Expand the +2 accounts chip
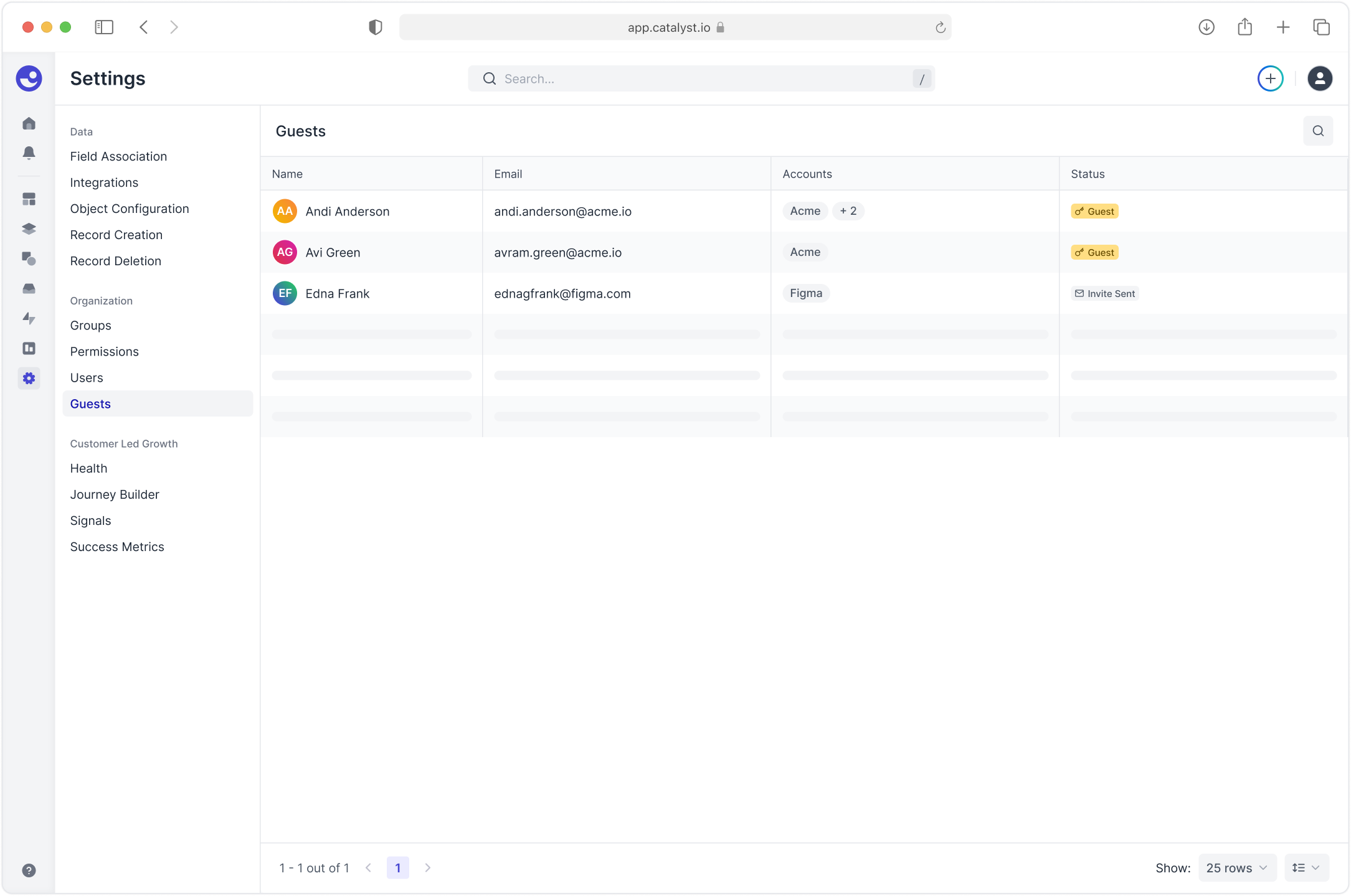This screenshot has width=1351, height=896. click(x=848, y=211)
